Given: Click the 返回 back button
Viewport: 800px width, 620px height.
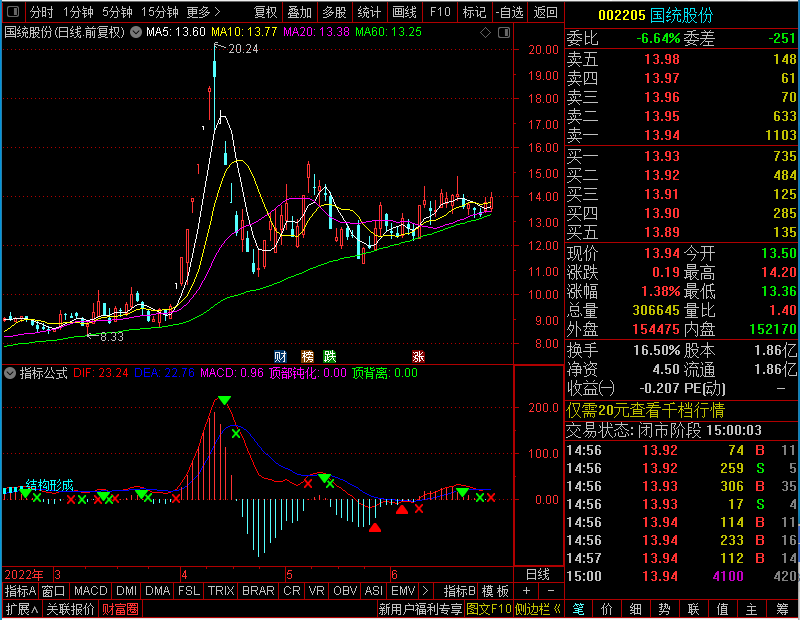Looking at the screenshot, I should 545,12.
